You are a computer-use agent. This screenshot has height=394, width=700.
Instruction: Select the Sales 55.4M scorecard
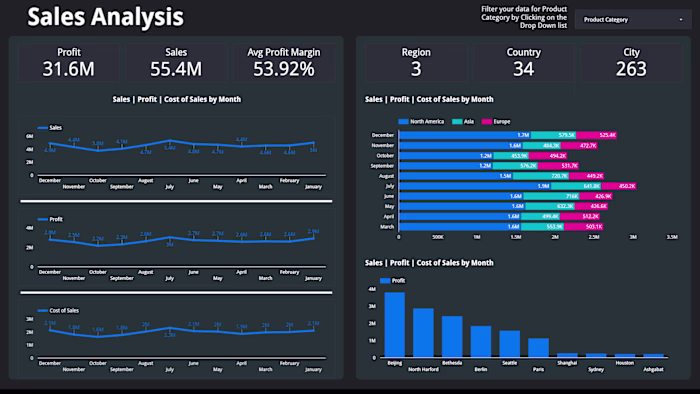[x=176, y=63]
